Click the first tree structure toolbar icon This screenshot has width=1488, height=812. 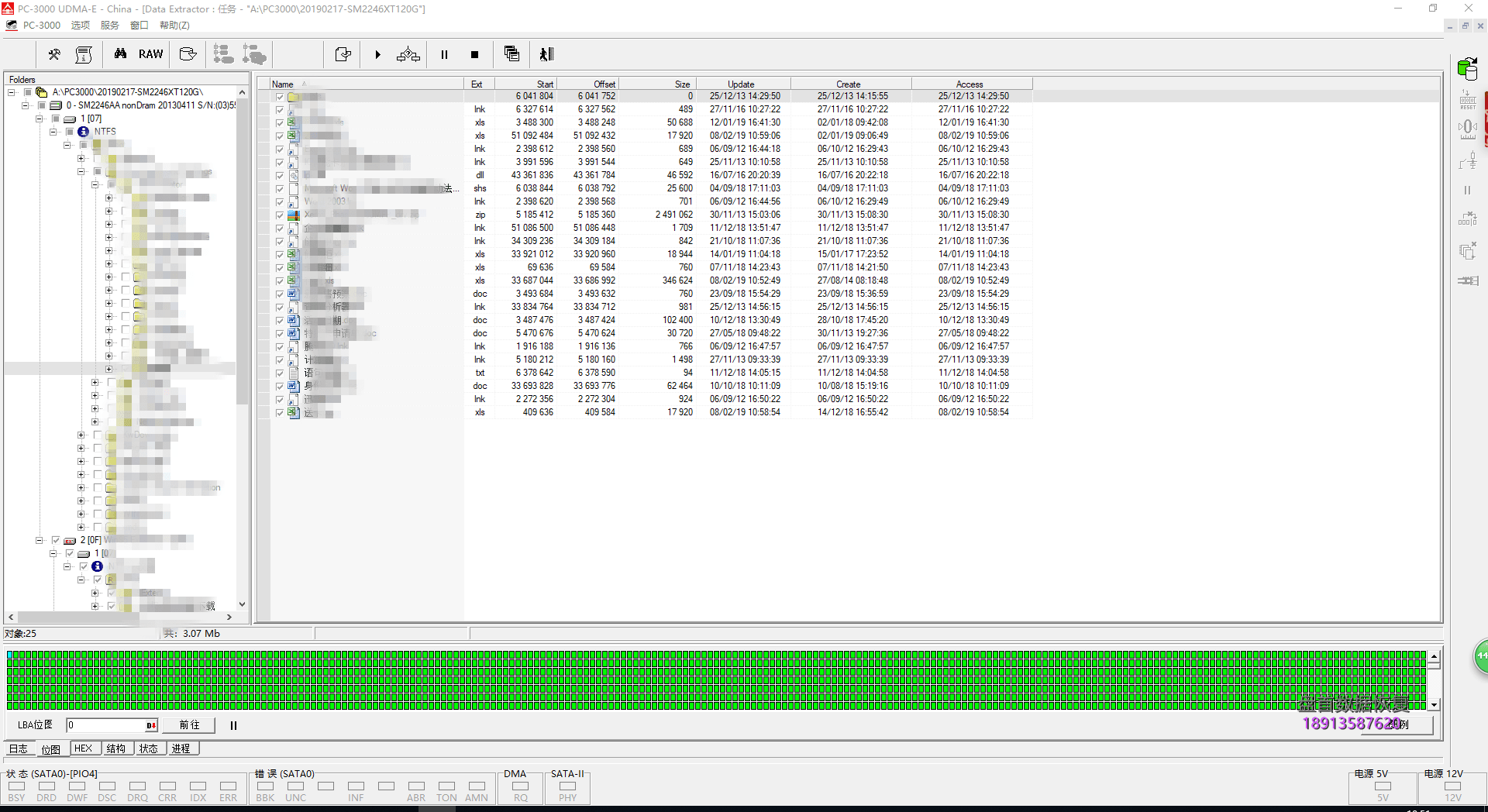(x=223, y=54)
